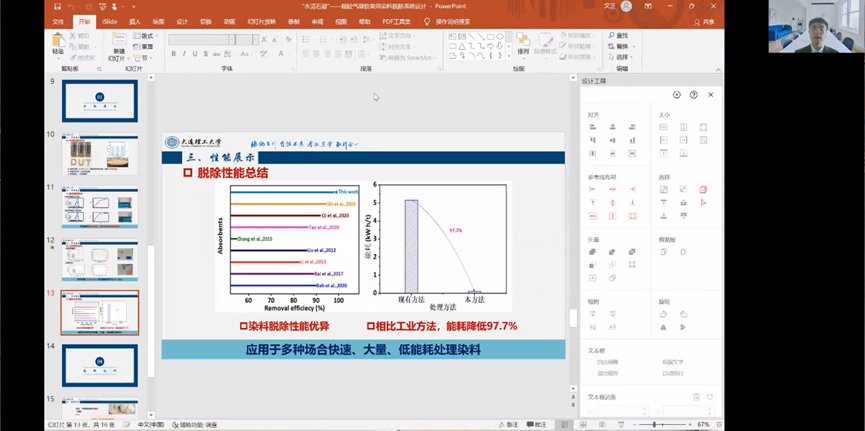Open the font size dropdown
This screenshot has height=431, width=865.
point(255,40)
